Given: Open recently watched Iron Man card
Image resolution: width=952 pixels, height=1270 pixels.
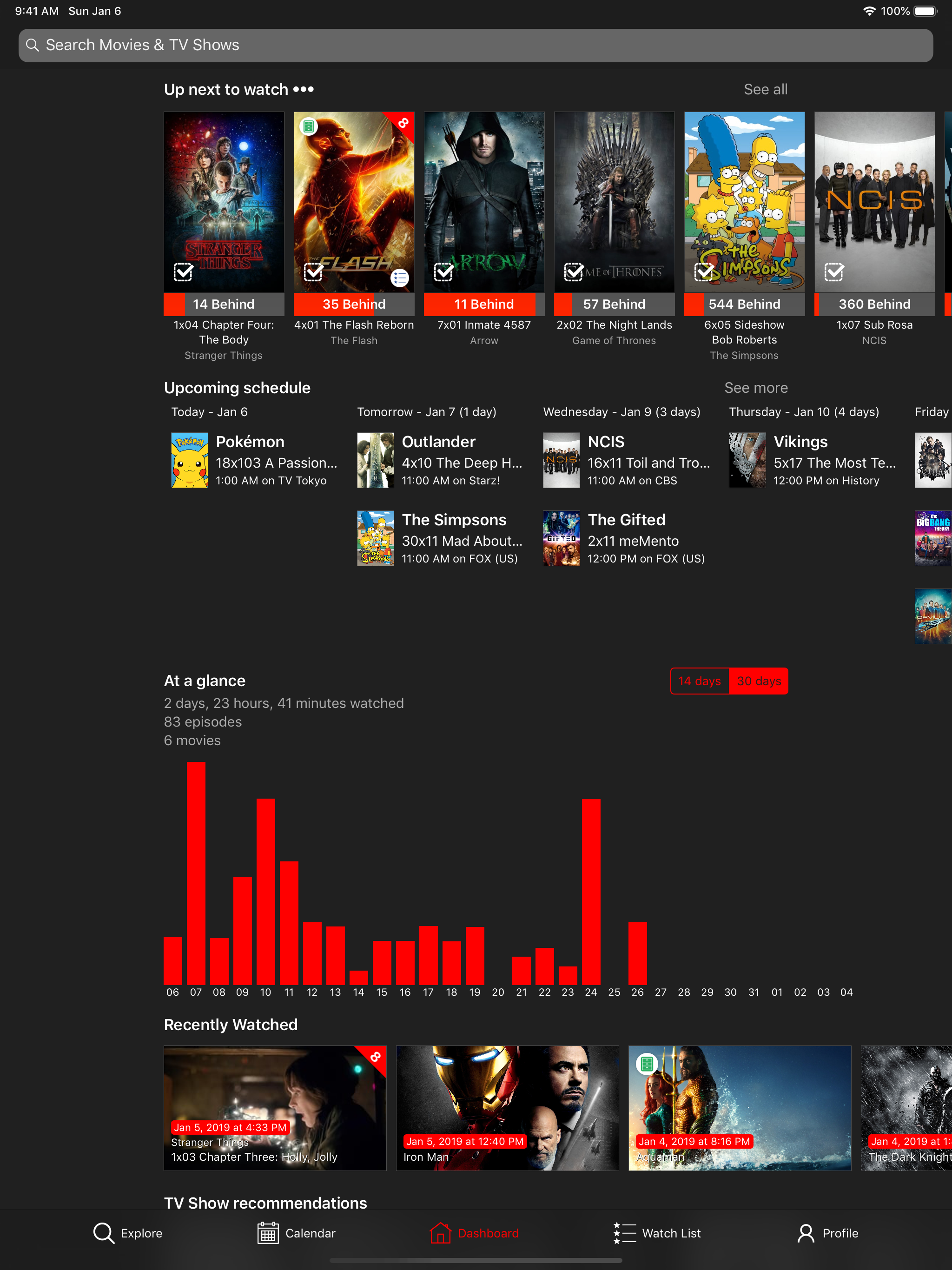Looking at the screenshot, I should click(x=508, y=1108).
